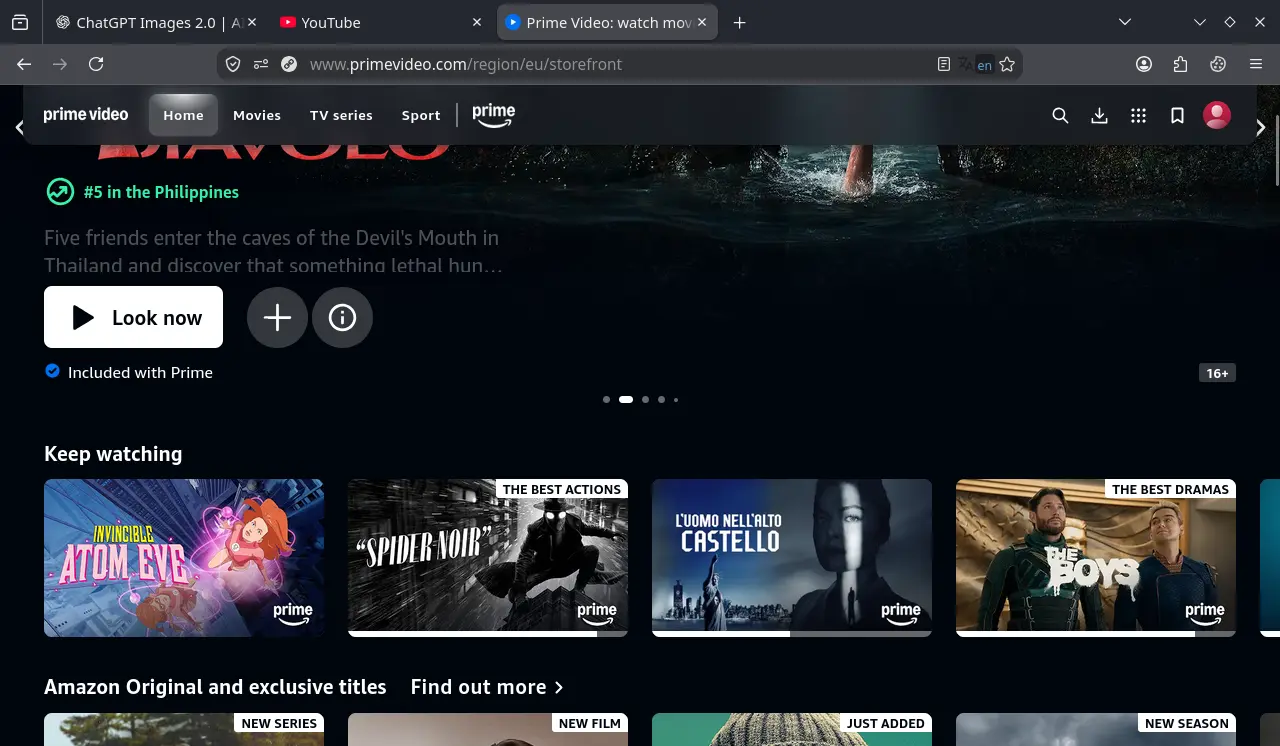This screenshot has width=1280, height=746.
Task: Toggle reader view in the address bar
Action: [943, 64]
